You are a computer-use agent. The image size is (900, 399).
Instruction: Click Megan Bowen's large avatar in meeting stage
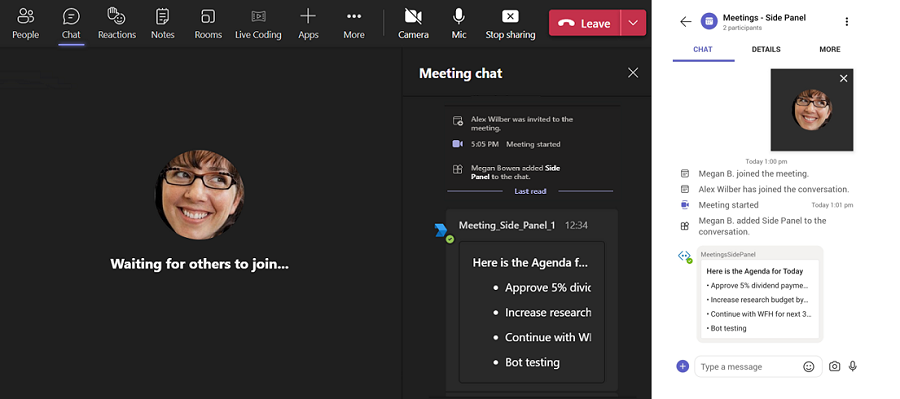[199, 195]
